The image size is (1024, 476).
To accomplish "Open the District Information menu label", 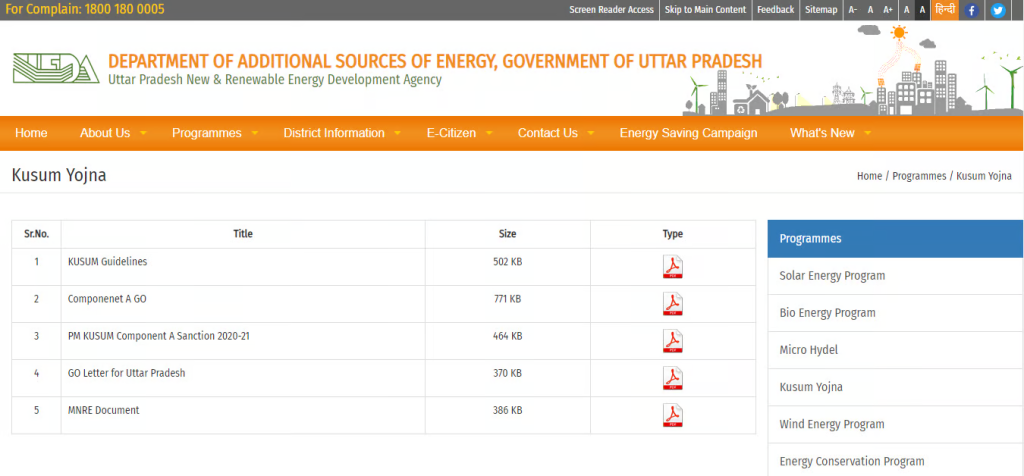I will pyautogui.click(x=334, y=133).
